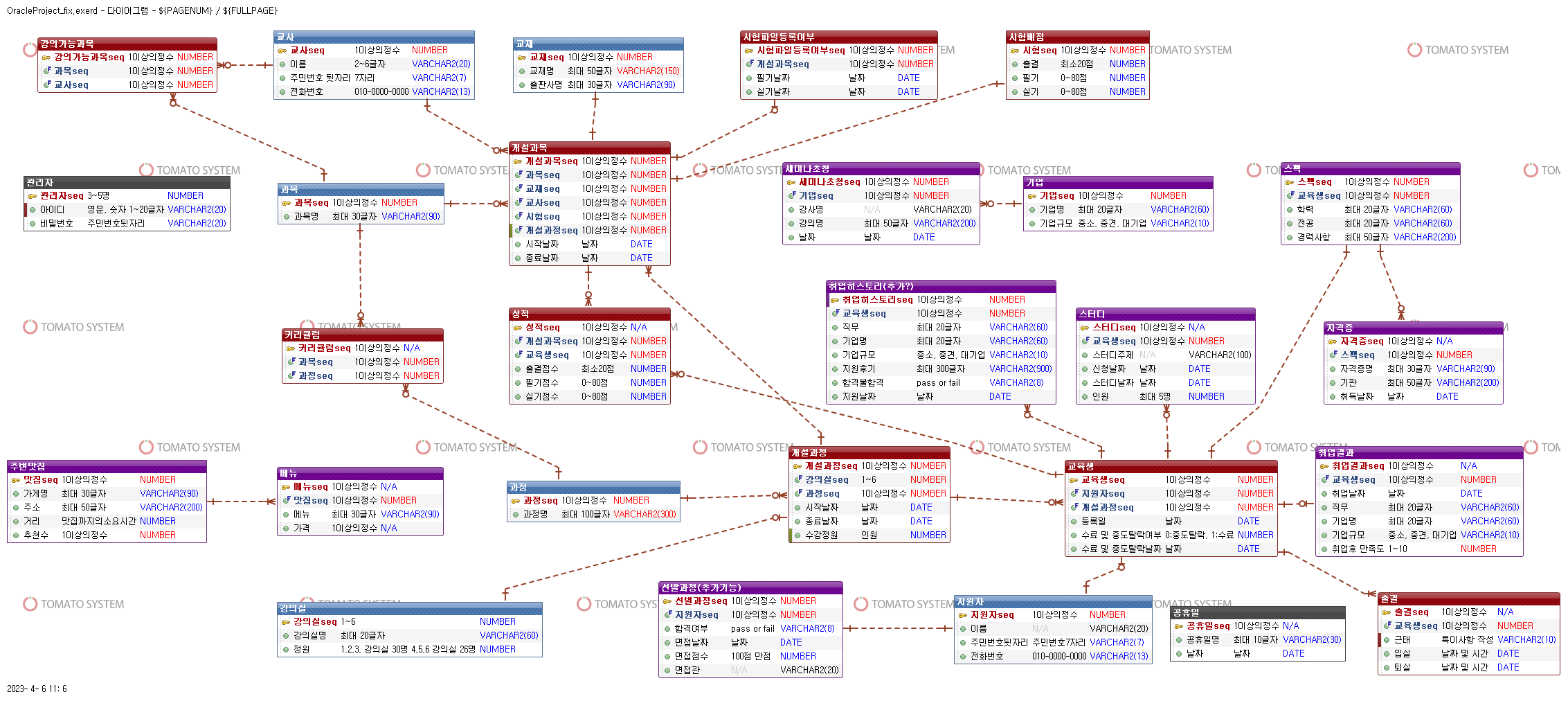Click the bullet icon next to 합격불합격 column
The height and width of the screenshot is (701, 1568).
tap(835, 383)
